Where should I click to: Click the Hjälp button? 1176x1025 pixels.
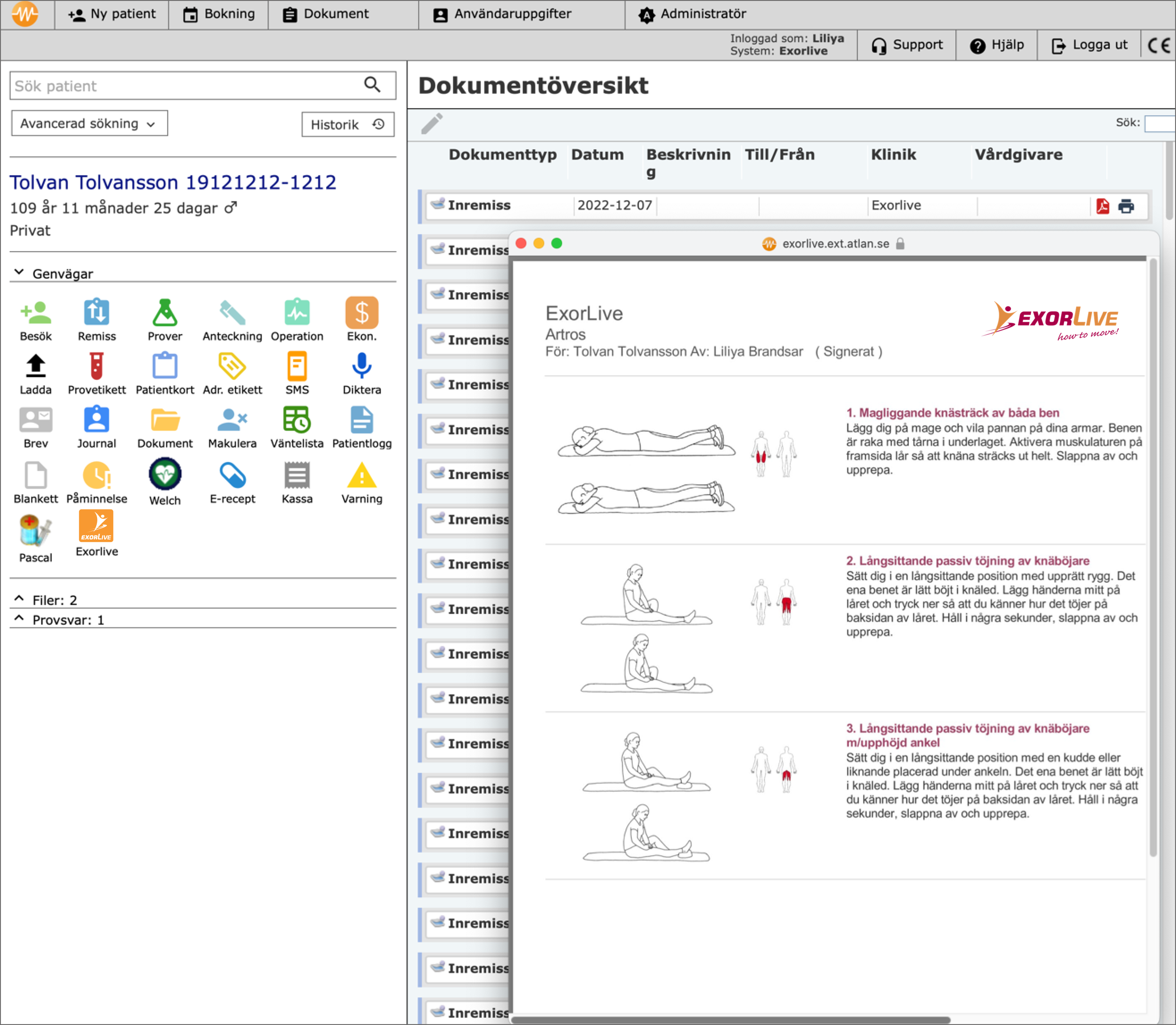coord(996,45)
